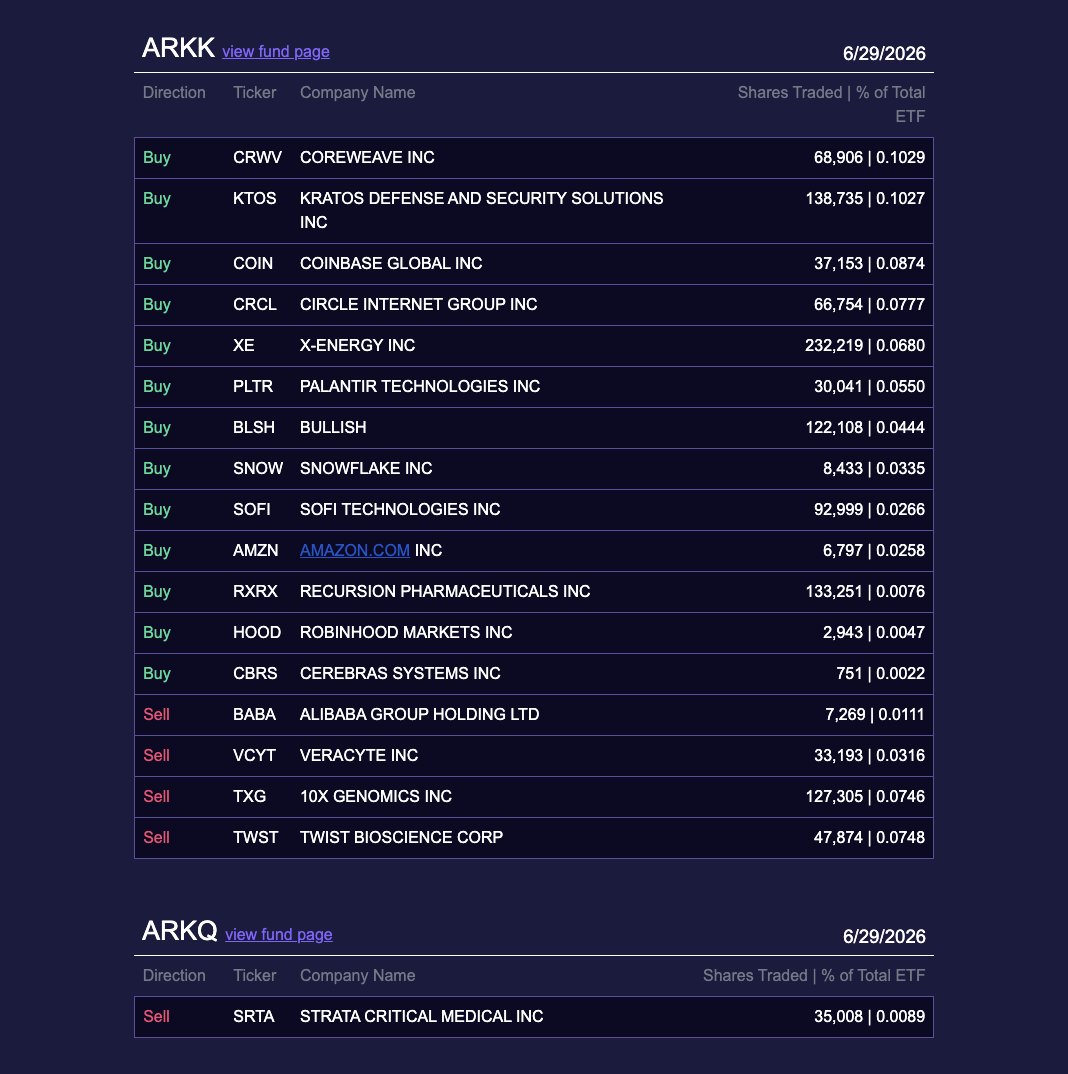
Task: Click COINBASE GLOBAL INC company name
Action: coord(391,264)
